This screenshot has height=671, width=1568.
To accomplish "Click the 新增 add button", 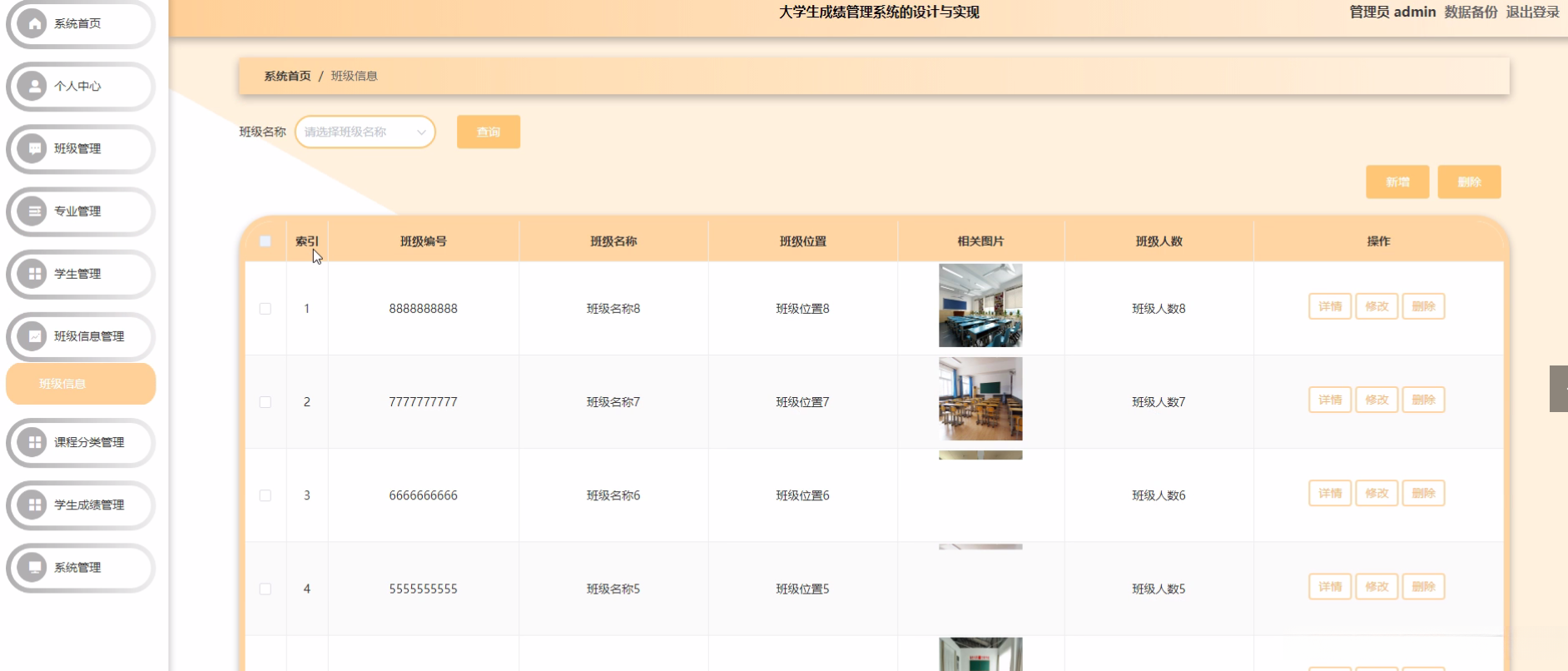I will pyautogui.click(x=1397, y=181).
